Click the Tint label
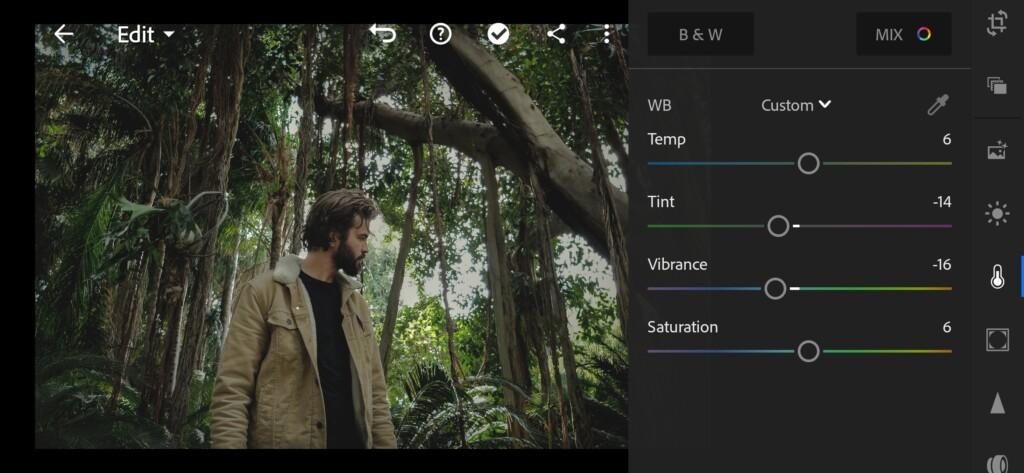Screen dimensions: 1024x473 coord(661,202)
